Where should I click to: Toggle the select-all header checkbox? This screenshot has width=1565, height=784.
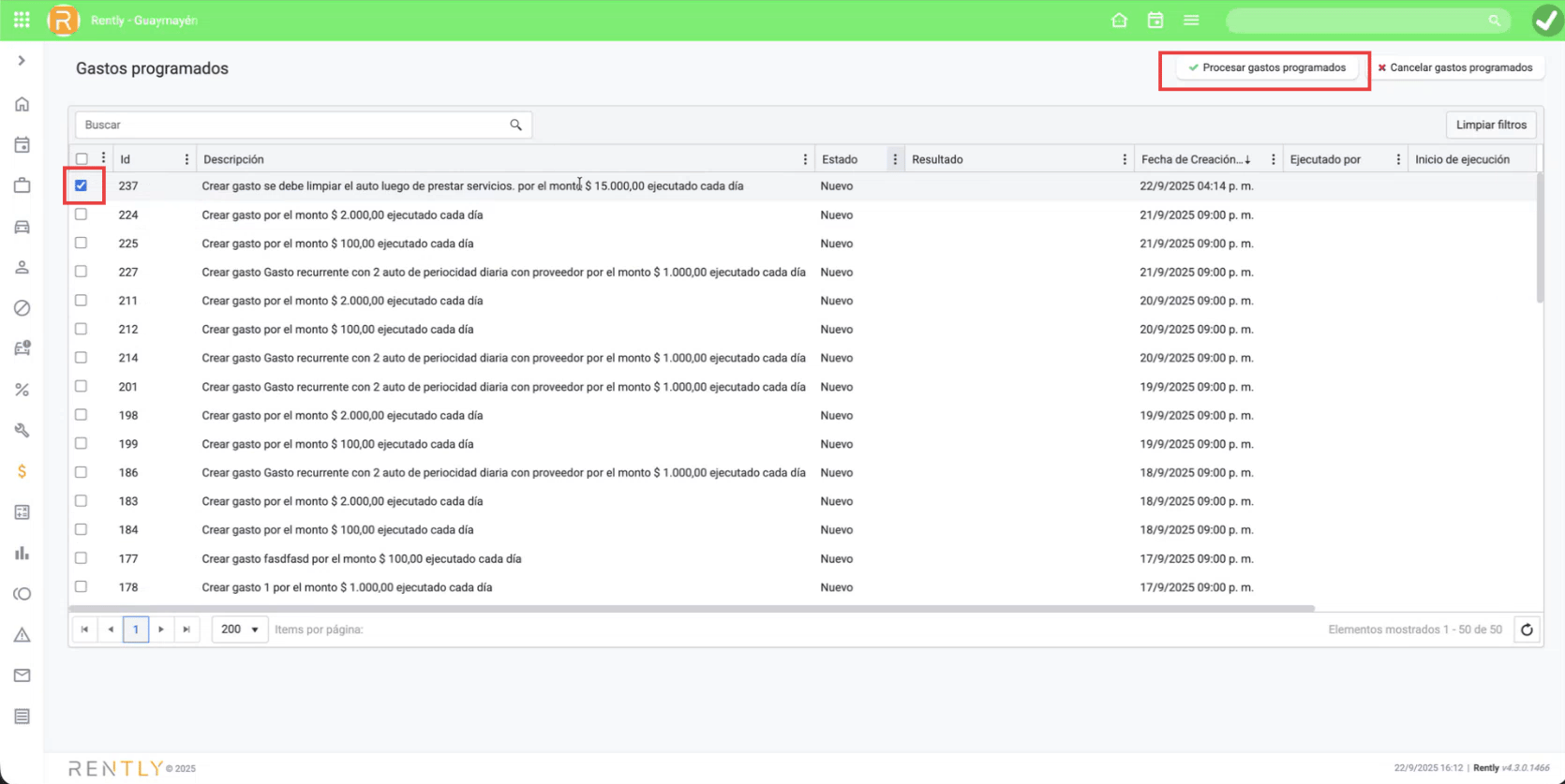pos(82,159)
